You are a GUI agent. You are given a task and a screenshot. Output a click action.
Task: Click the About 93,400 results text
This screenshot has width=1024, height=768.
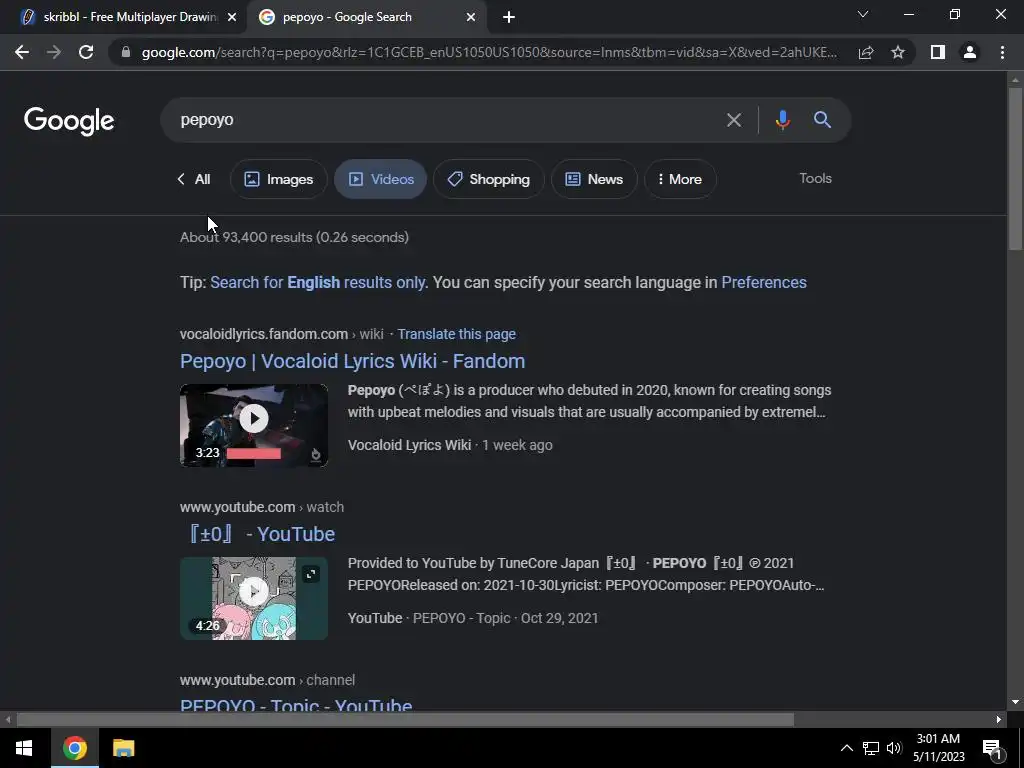pyautogui.click(x=295, y=237)
